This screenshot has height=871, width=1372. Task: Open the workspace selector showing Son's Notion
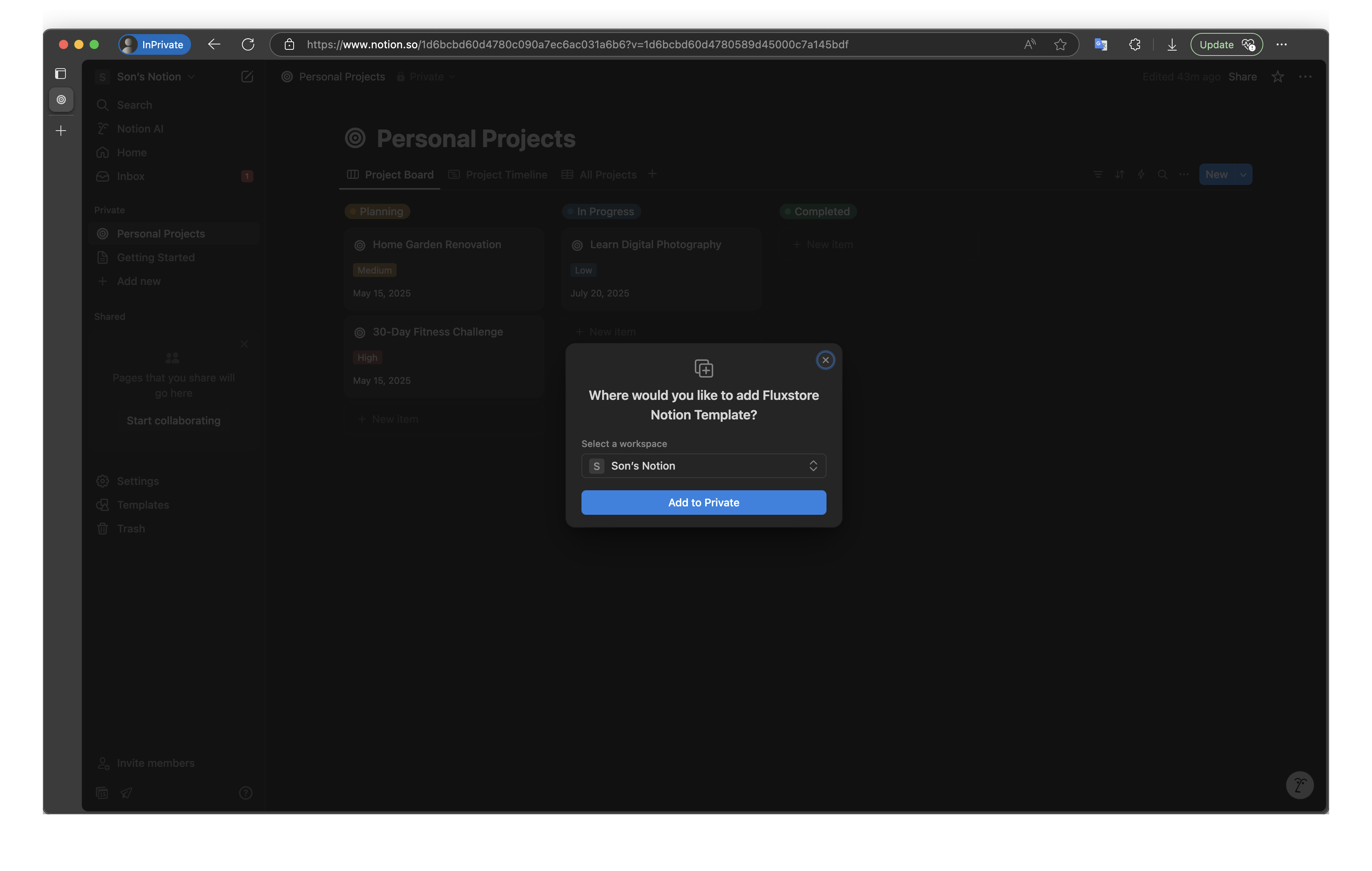704,466
